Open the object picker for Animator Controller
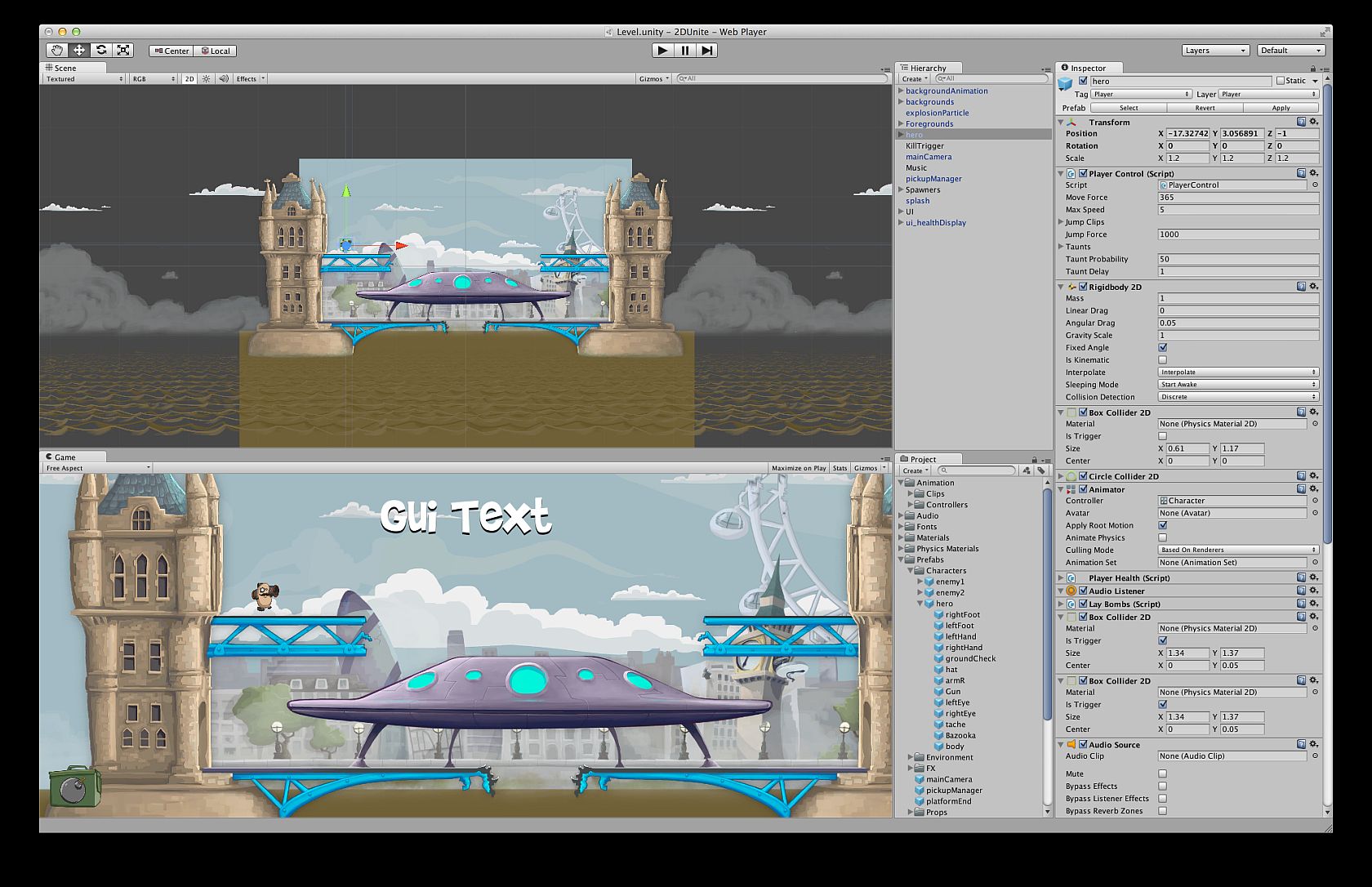The height and width of the screenshot is (887, 1372). click(1315, 501)
